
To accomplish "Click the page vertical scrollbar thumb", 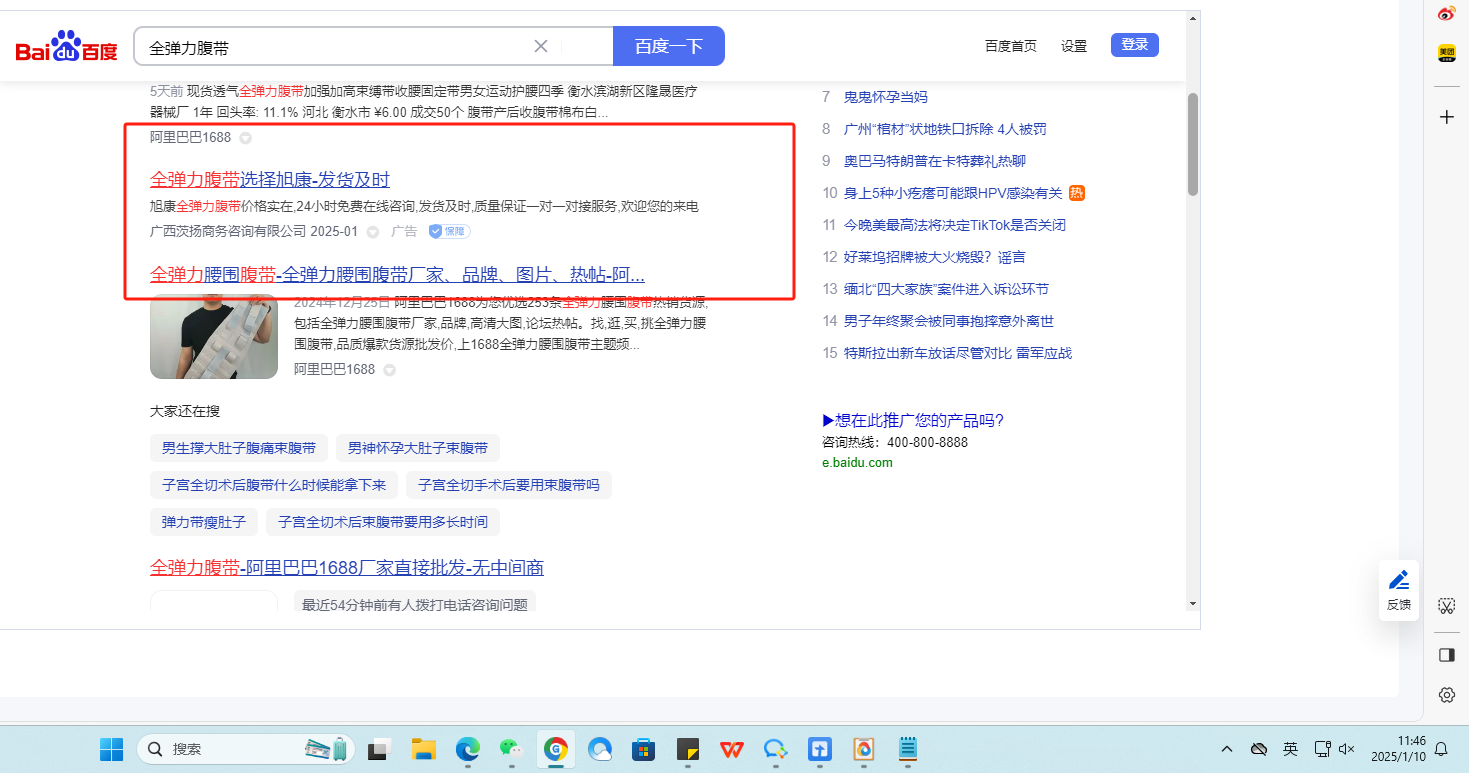I will pyautogui.click(x=1192, y=144).
